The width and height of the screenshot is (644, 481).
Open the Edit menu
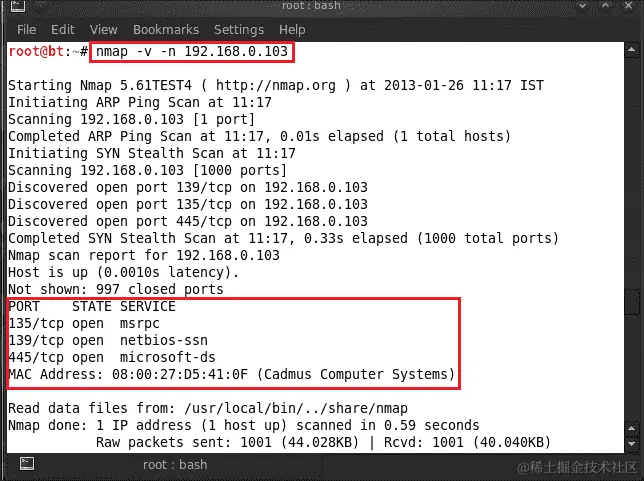[62, 30]
